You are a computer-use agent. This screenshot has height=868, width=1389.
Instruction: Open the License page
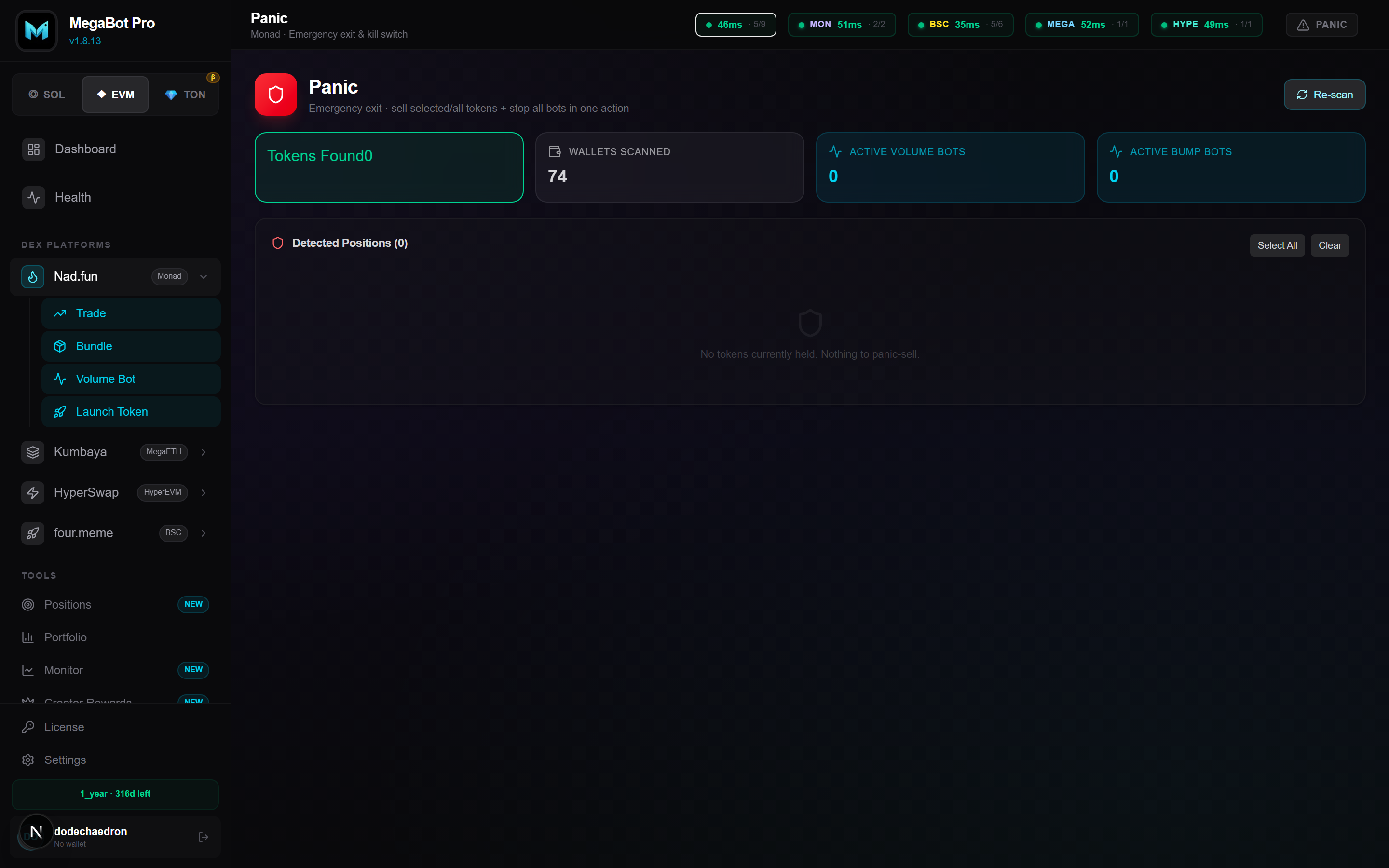coord(115,727)
